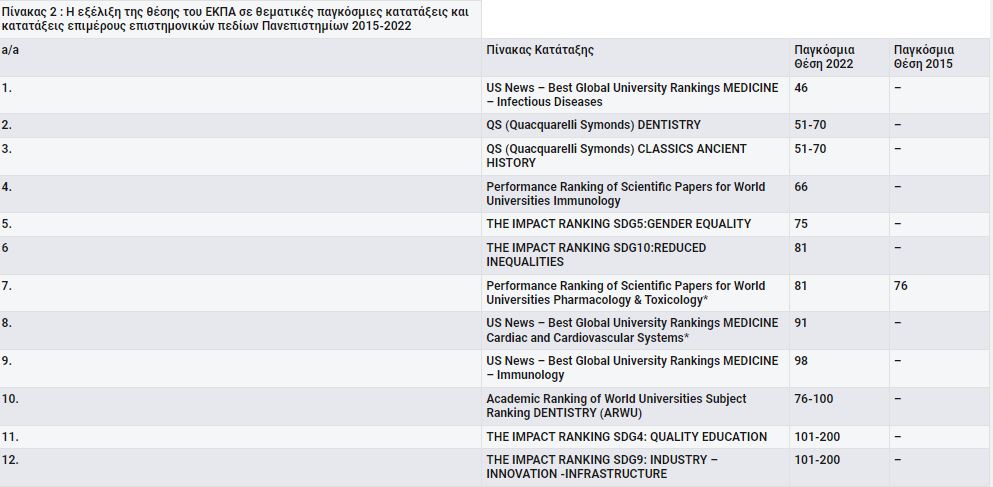Image resolution: width=993 pixels, height=487 pixels.
Task: Click row number '11.' in the a/a column
Action: (x=10, y=436)
